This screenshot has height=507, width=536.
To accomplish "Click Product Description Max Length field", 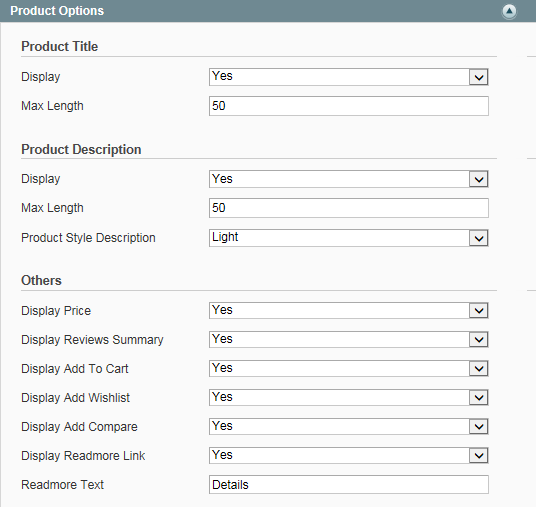I will (x=349, y=208).
